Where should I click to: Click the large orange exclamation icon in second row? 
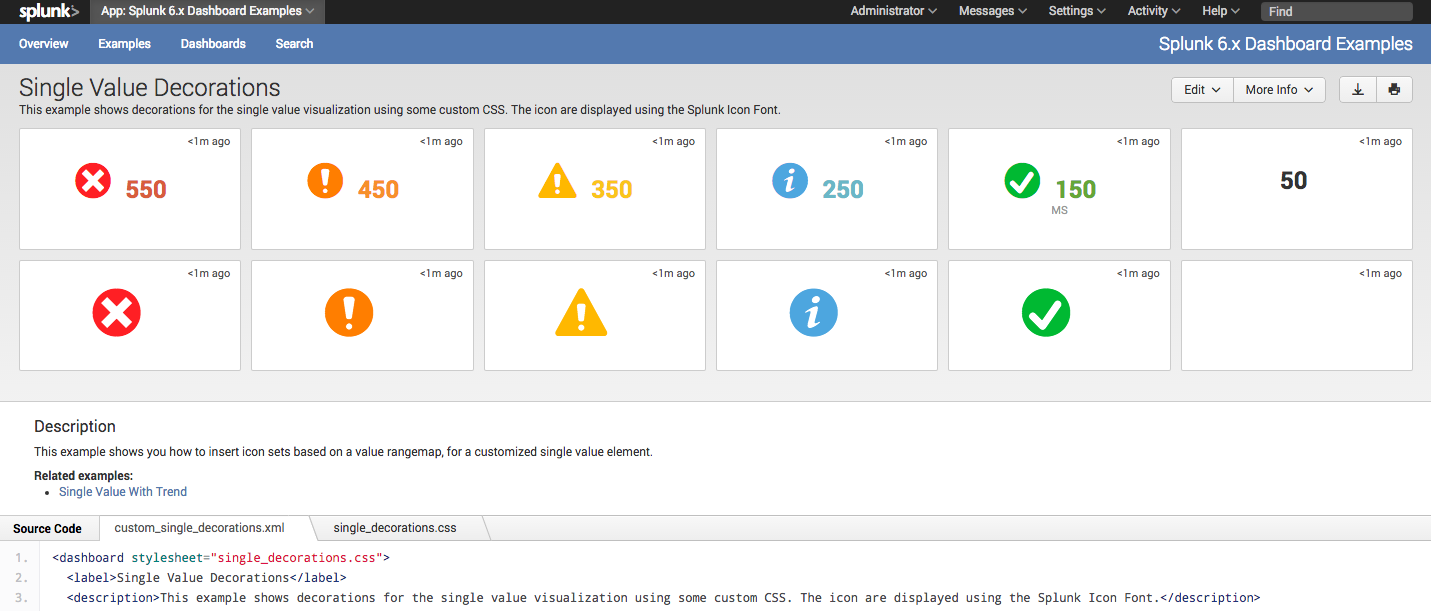(349, 313)
